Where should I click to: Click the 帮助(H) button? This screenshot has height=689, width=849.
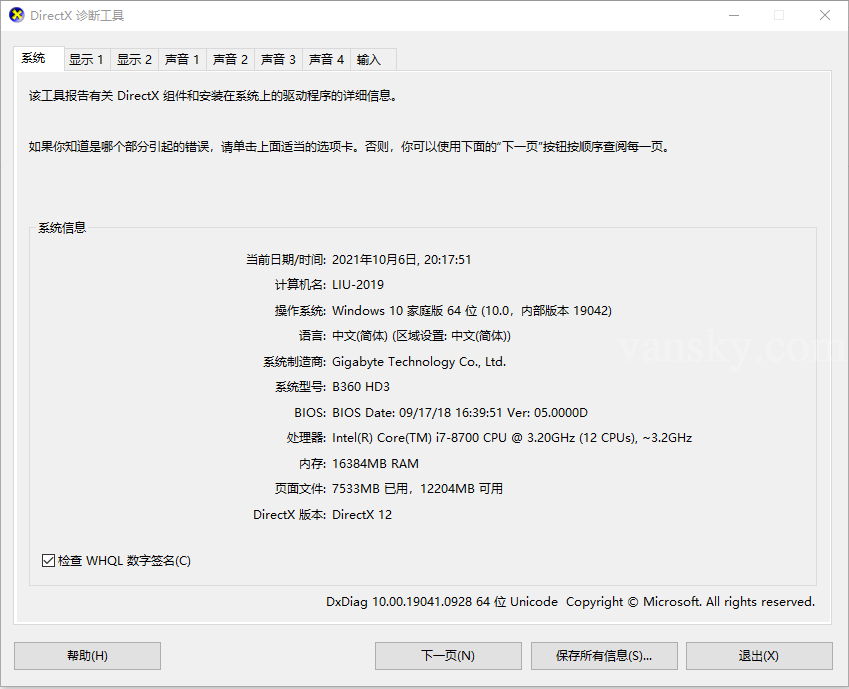coord(86,656)
